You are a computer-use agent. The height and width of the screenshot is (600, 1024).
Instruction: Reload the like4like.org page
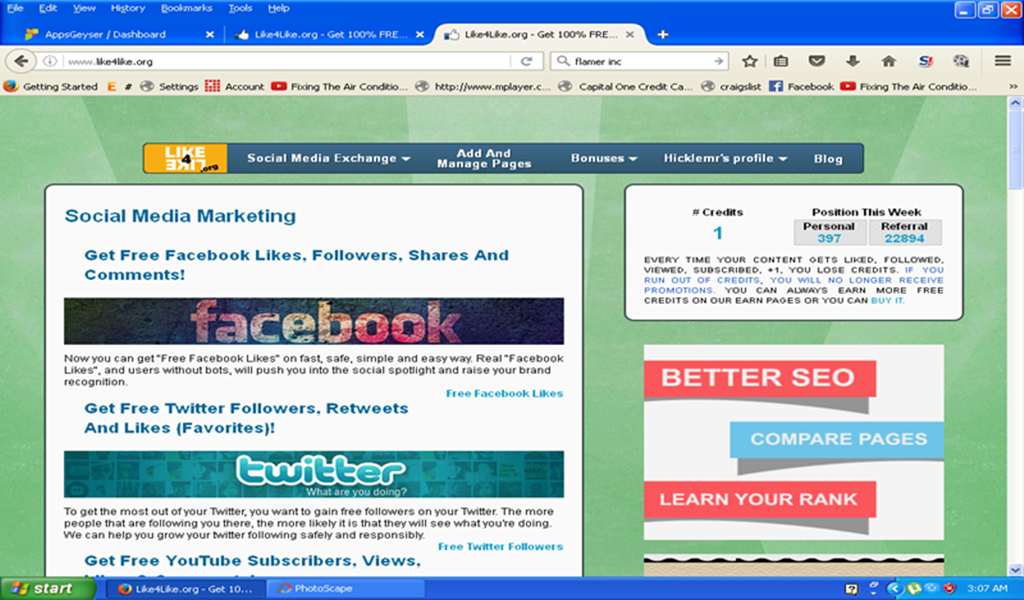pos(526,61)
